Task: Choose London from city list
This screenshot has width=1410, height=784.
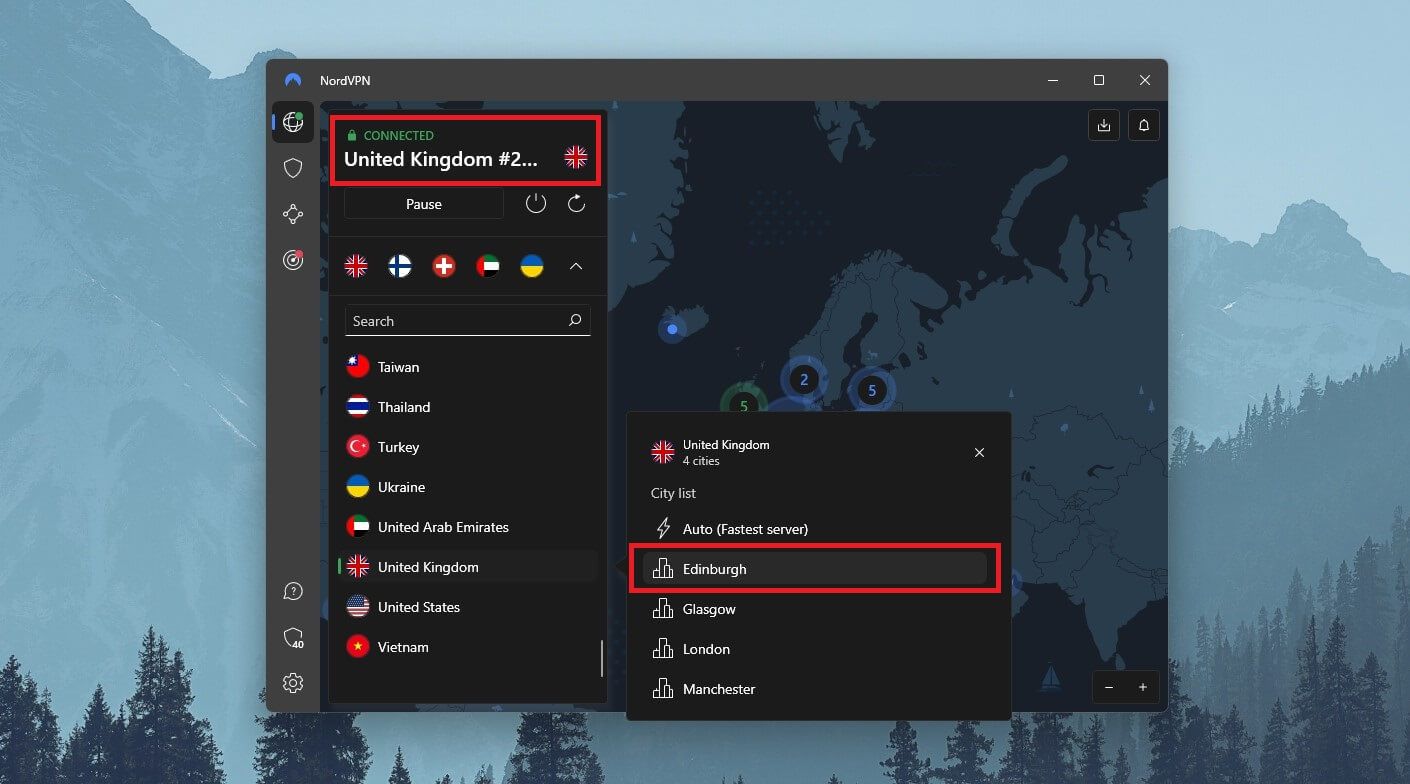Action: click(x=815, y=649)
